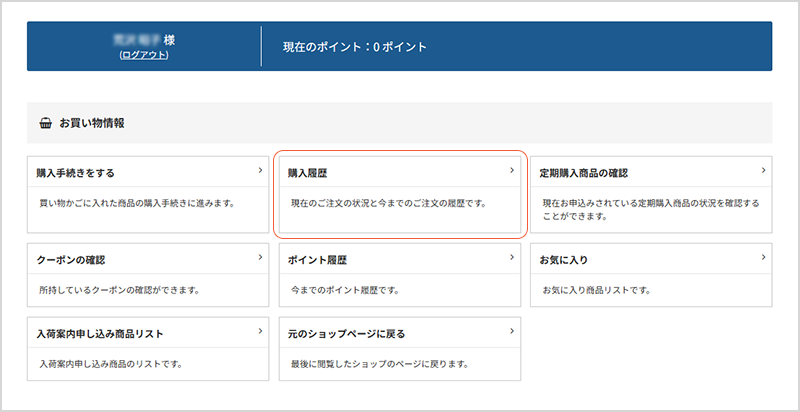Click chevron arrow on クーポンの確認 card

260,258
